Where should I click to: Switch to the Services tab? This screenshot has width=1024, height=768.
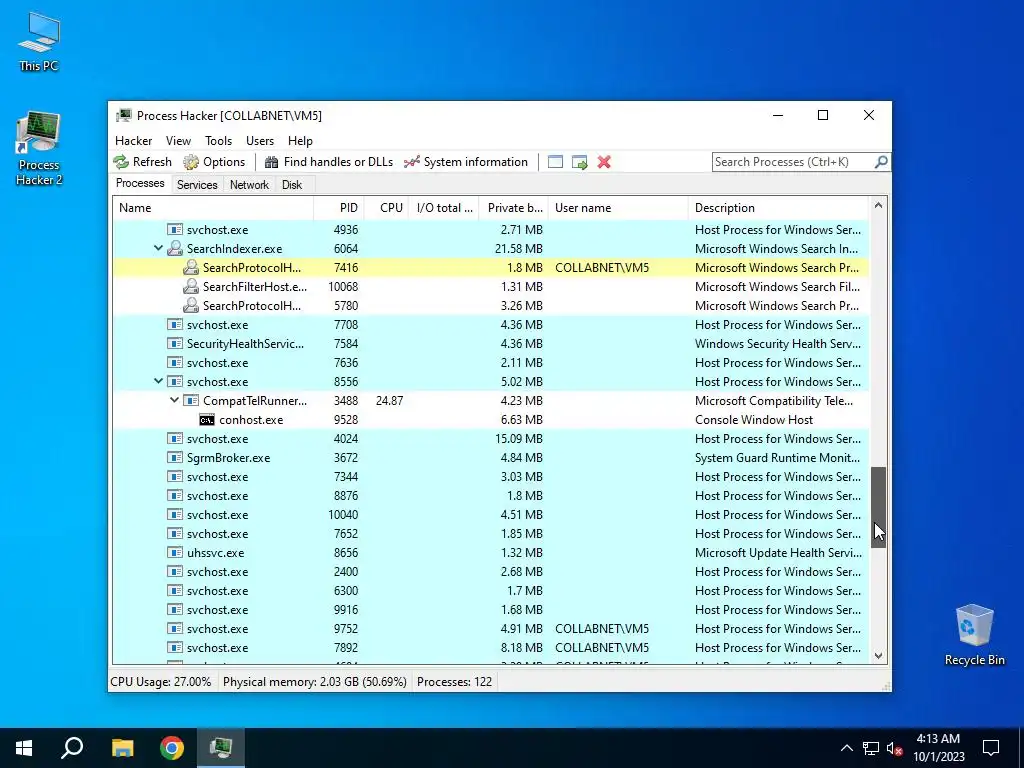197,185
